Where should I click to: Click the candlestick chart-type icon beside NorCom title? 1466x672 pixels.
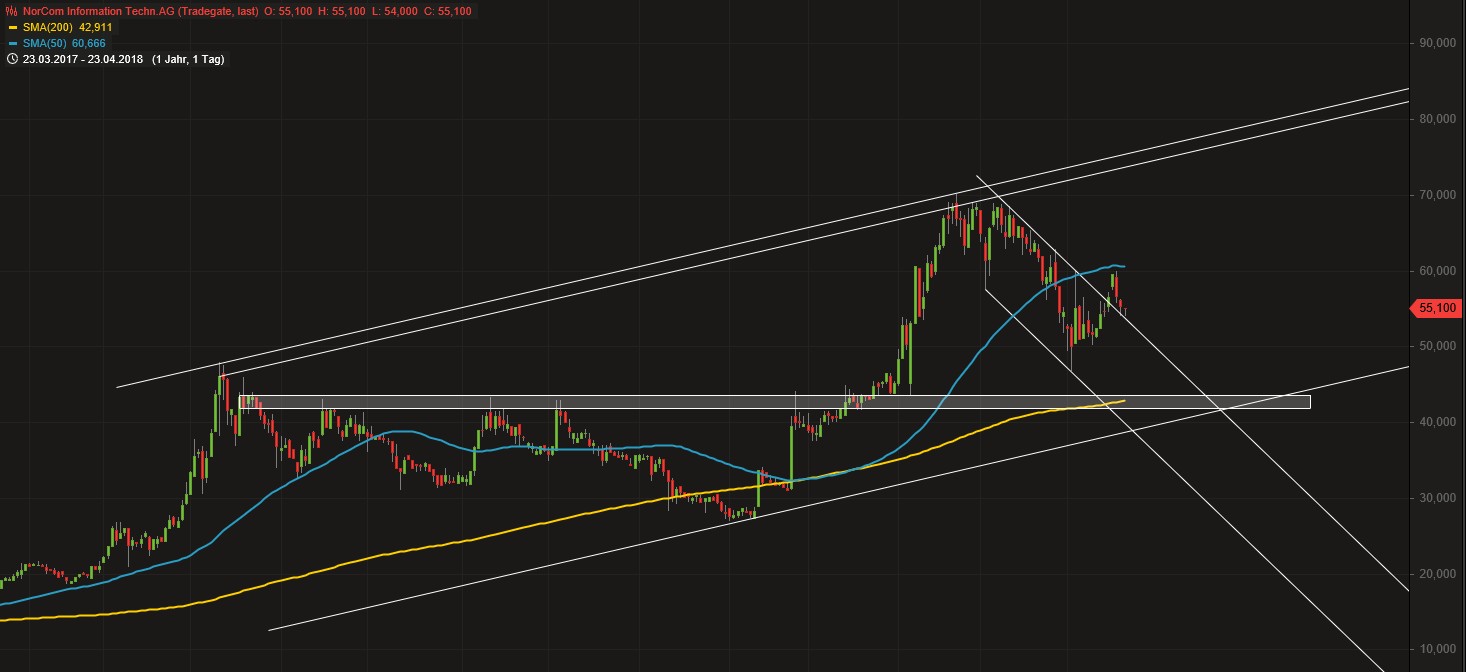(x=11, y=11)
